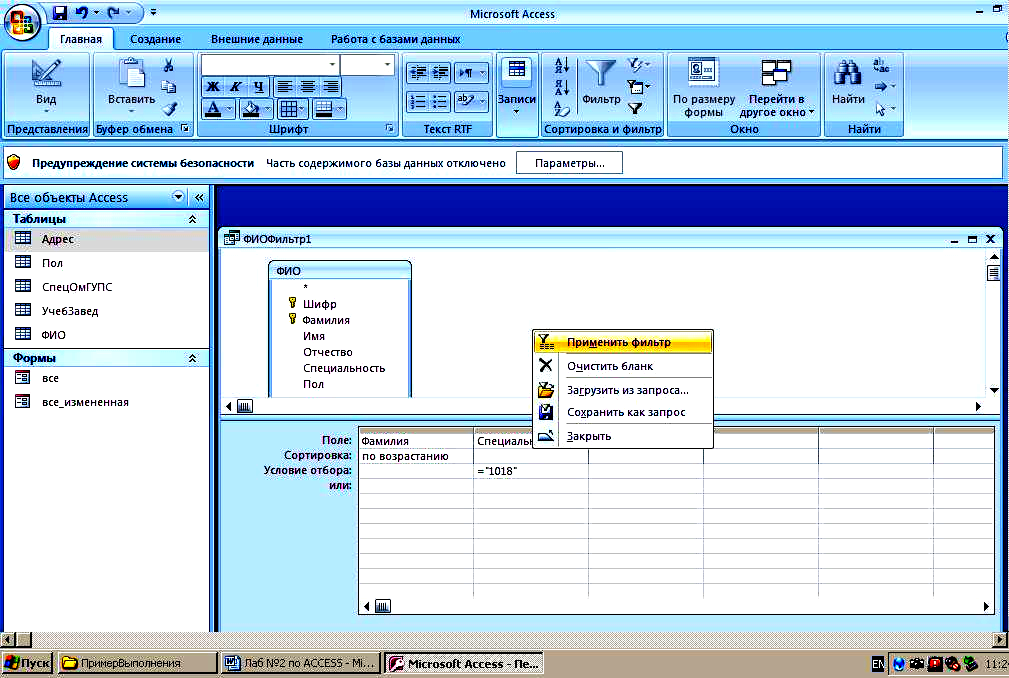Click the Параметры... security button

(569, 163)
